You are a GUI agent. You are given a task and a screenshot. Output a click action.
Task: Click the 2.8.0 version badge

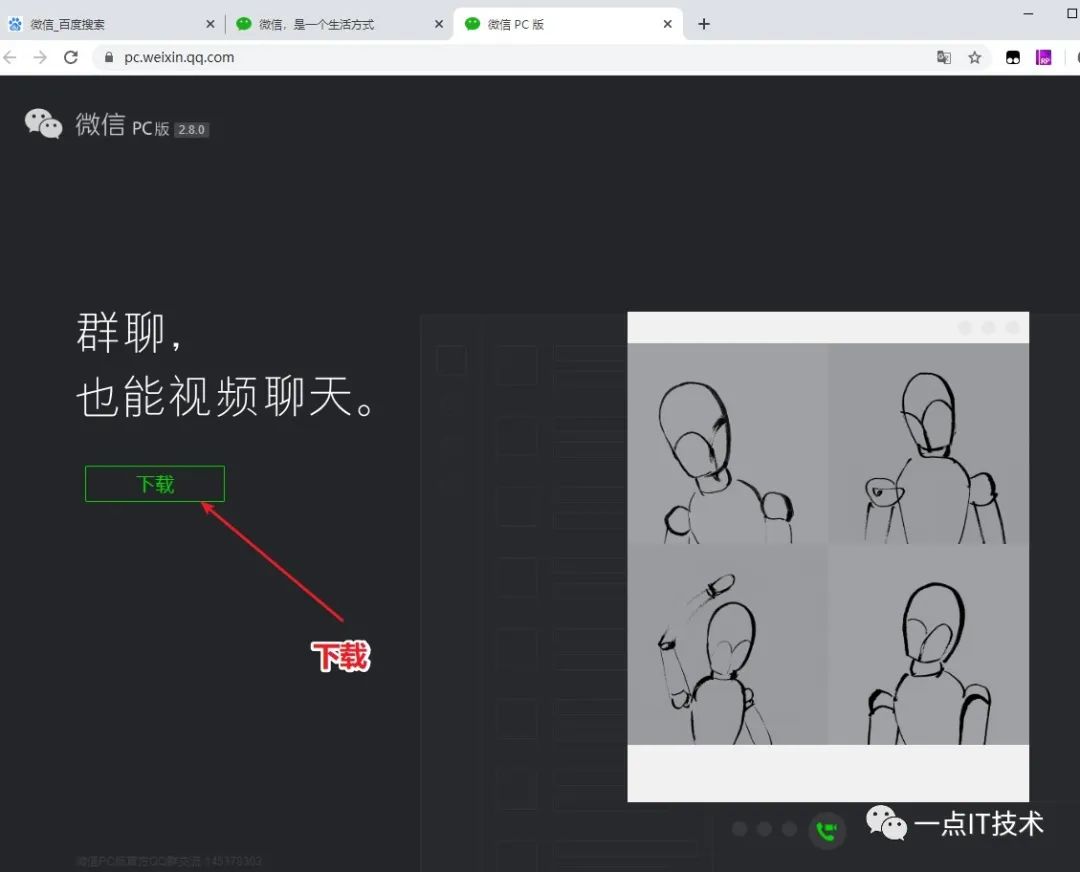point(190,129)
